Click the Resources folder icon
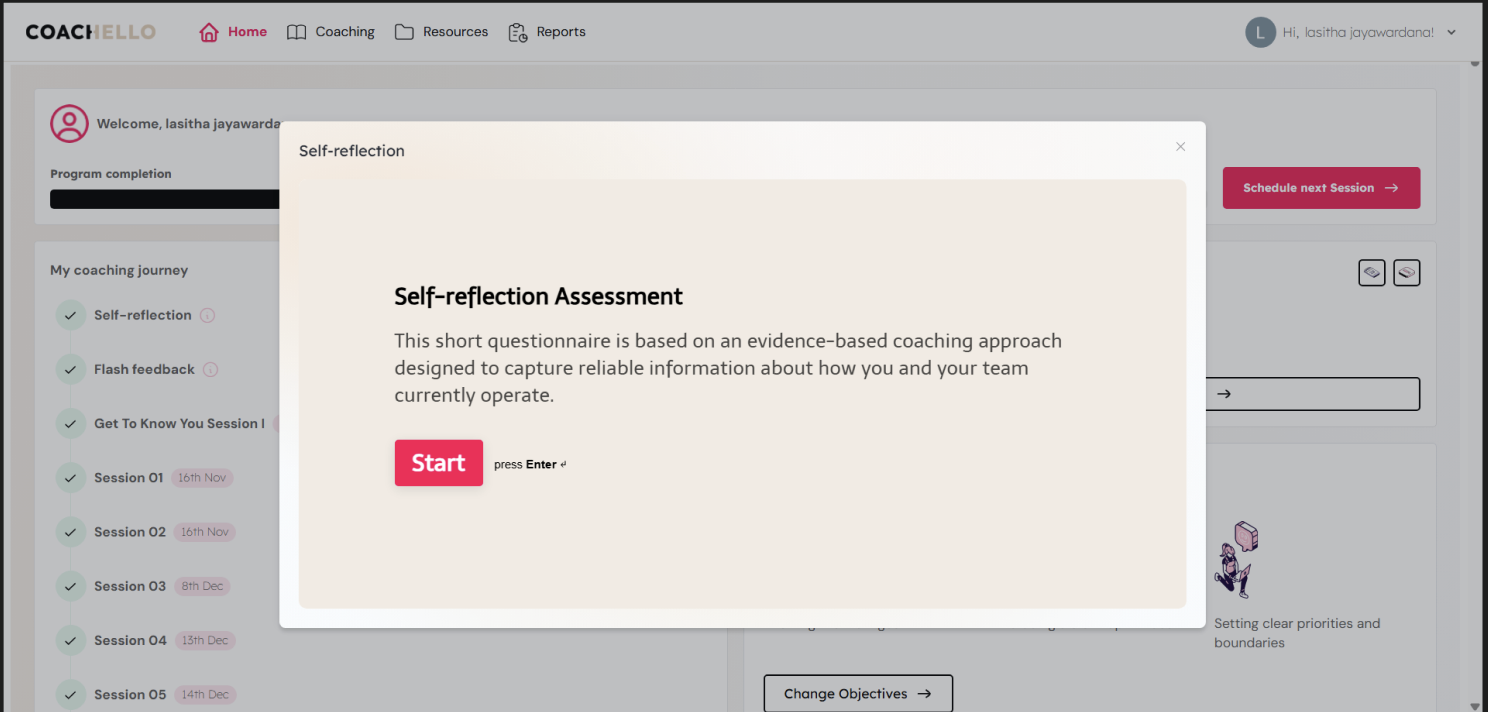1488x712 pixels. point(404,32)
